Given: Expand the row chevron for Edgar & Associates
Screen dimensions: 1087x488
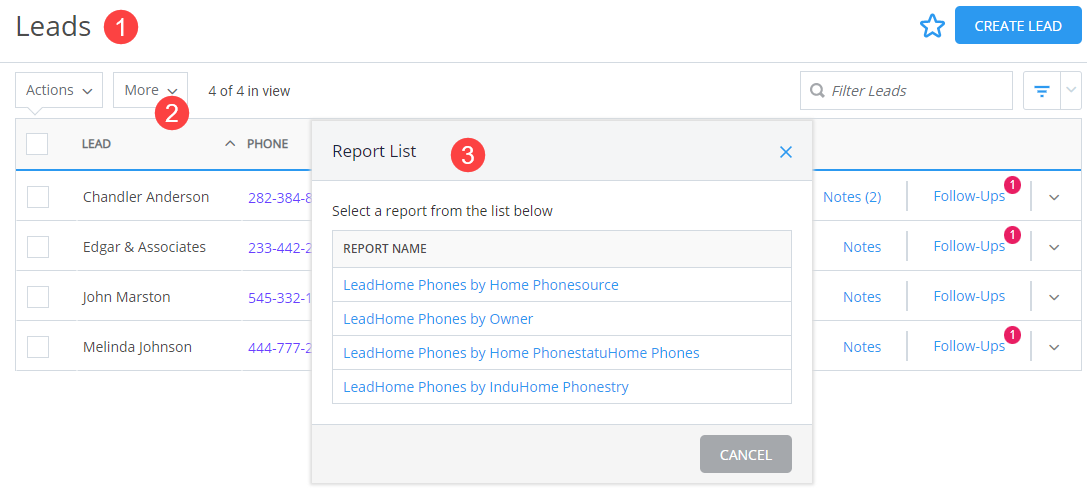Looking at the screenshot, I should coord(1054,247).
